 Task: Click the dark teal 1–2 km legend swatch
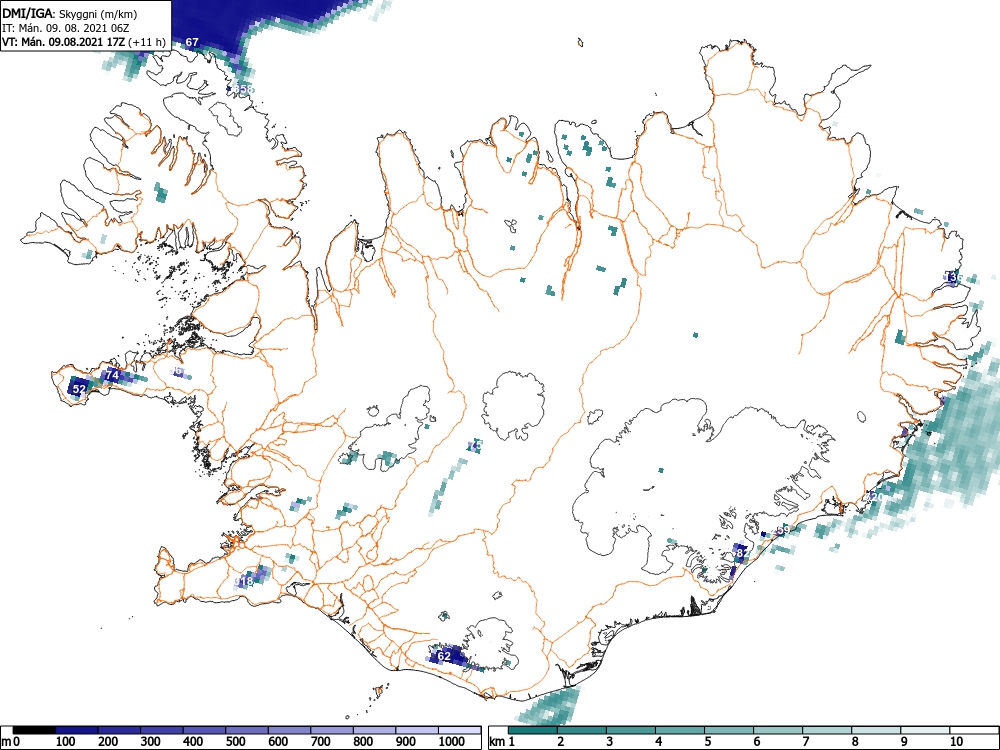tap(533, 730)
